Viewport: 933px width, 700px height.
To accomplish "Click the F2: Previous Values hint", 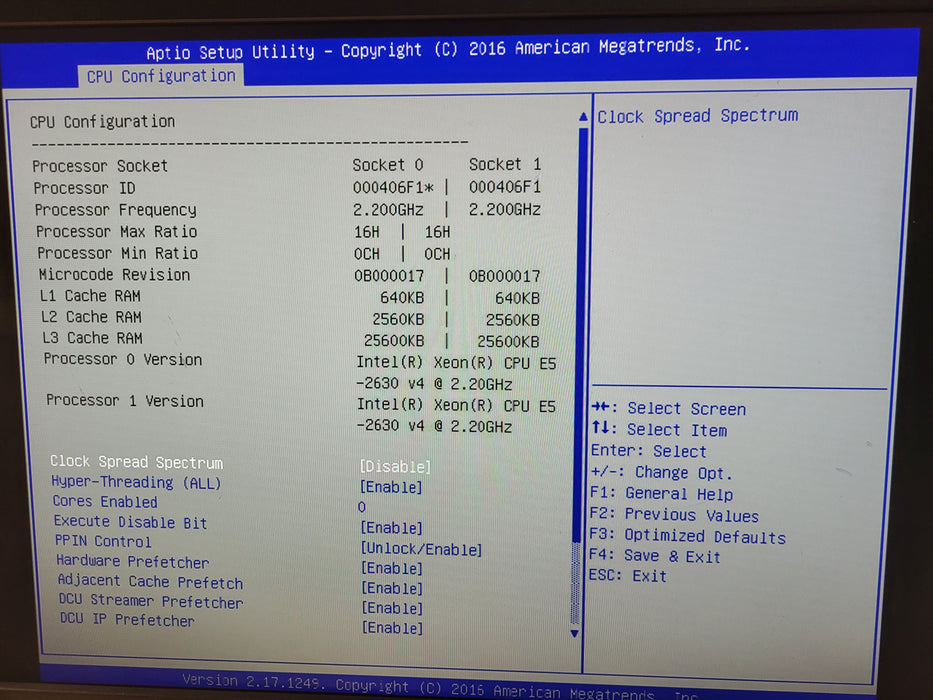I will pyautogui.click(x=674, y=515).
